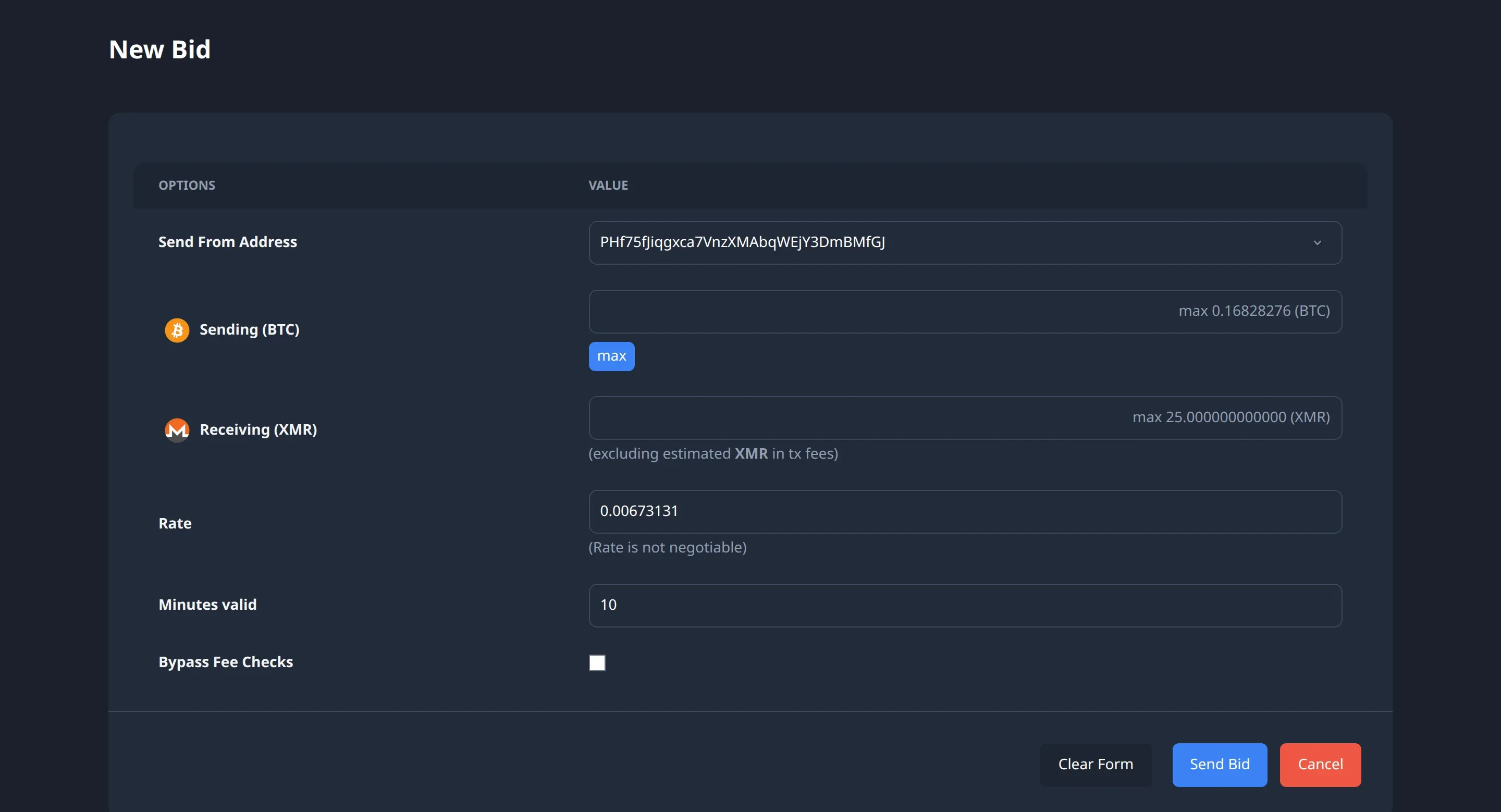The image size is (1501, 812).
Task: Click the VALUE column header
Action: pos(608,185)
